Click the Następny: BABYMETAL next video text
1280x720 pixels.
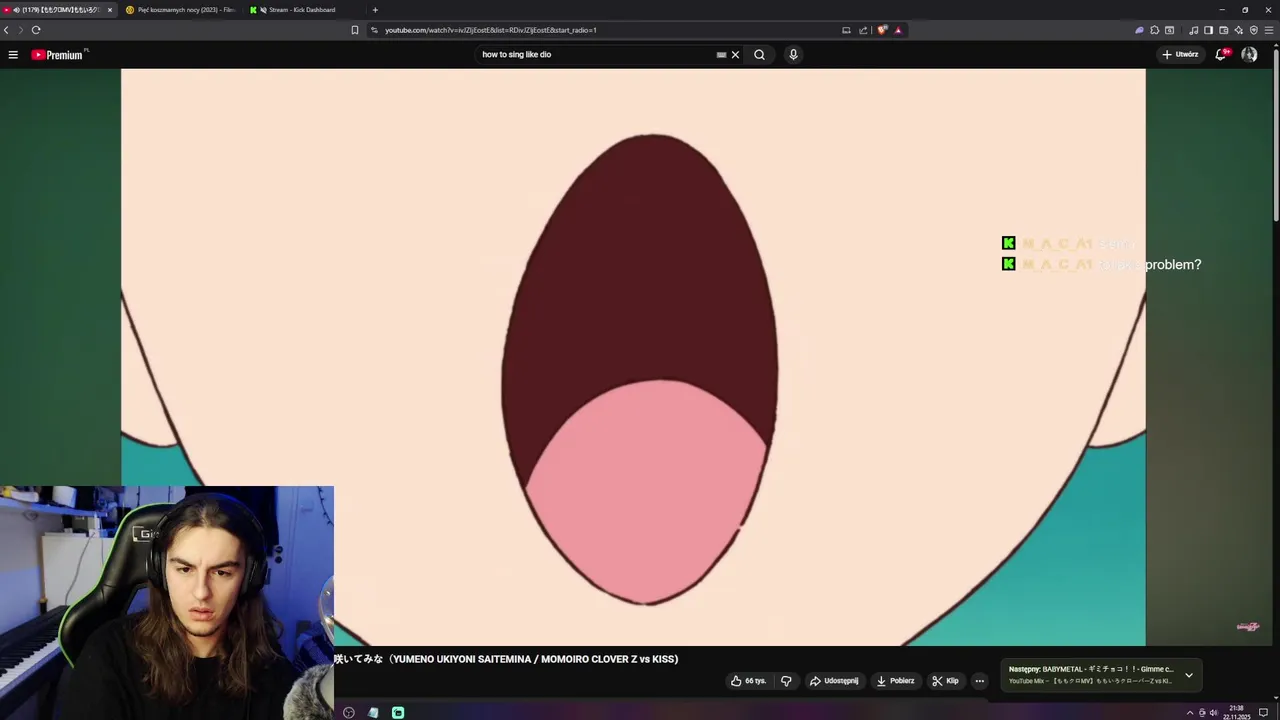(x=1091, y=669)
